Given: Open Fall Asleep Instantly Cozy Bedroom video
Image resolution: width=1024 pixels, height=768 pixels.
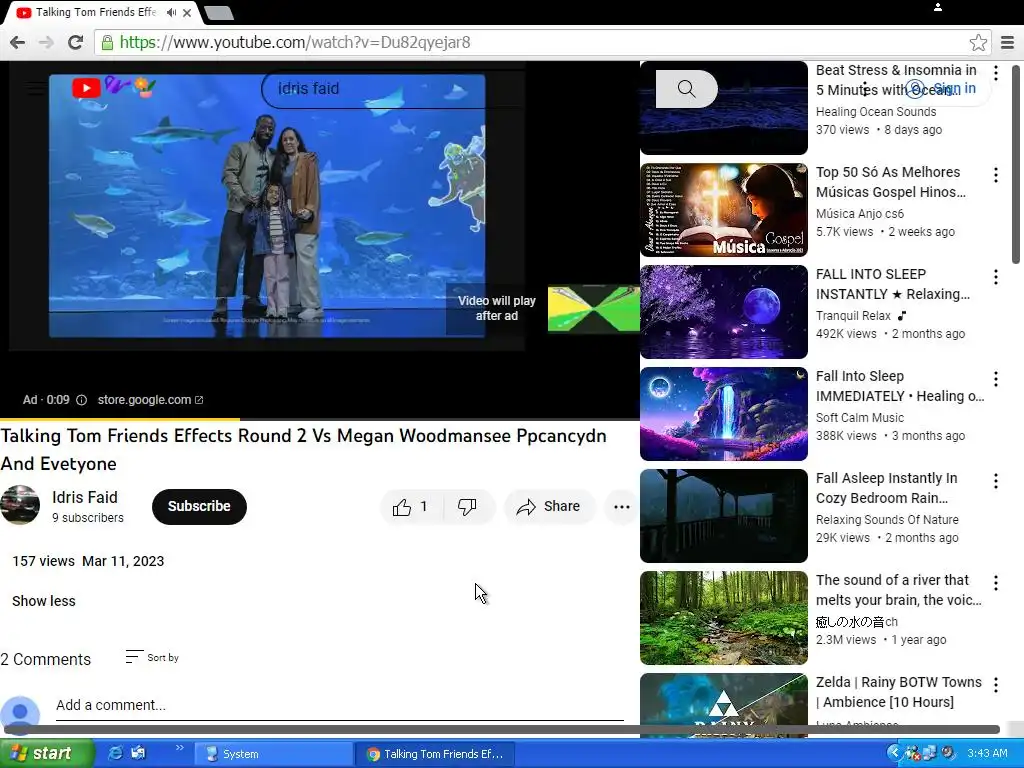Looking at the screenshot, I should (x=887, y=488).
